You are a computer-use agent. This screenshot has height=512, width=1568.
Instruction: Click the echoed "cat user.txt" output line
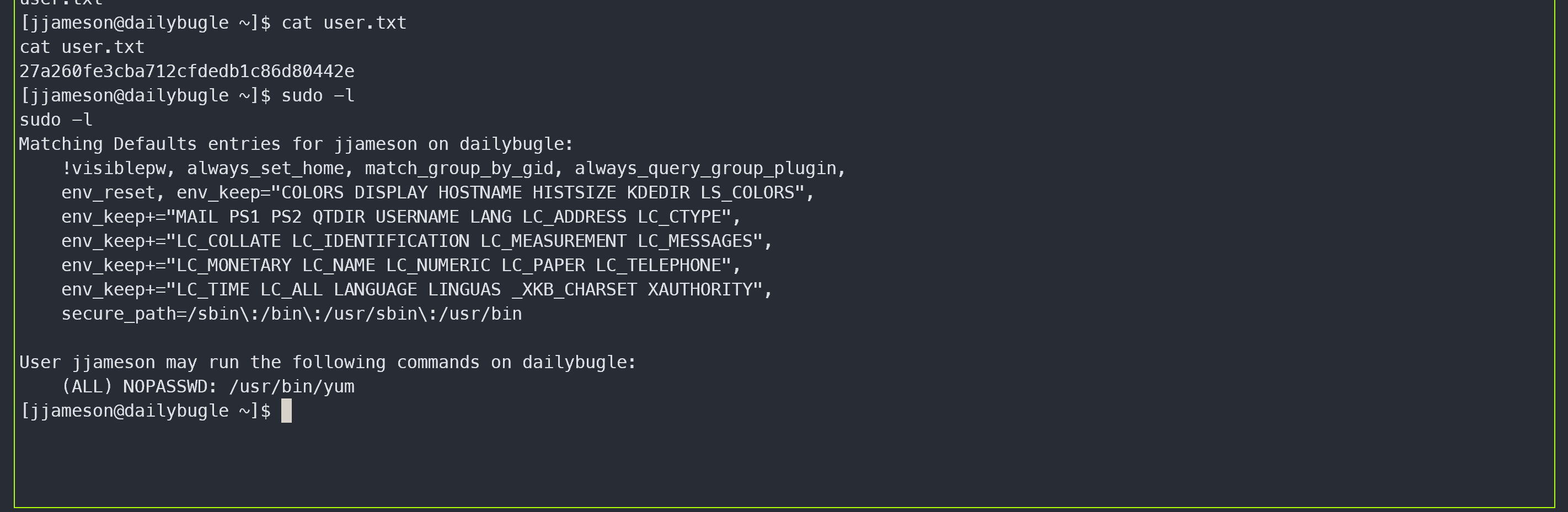82,47
